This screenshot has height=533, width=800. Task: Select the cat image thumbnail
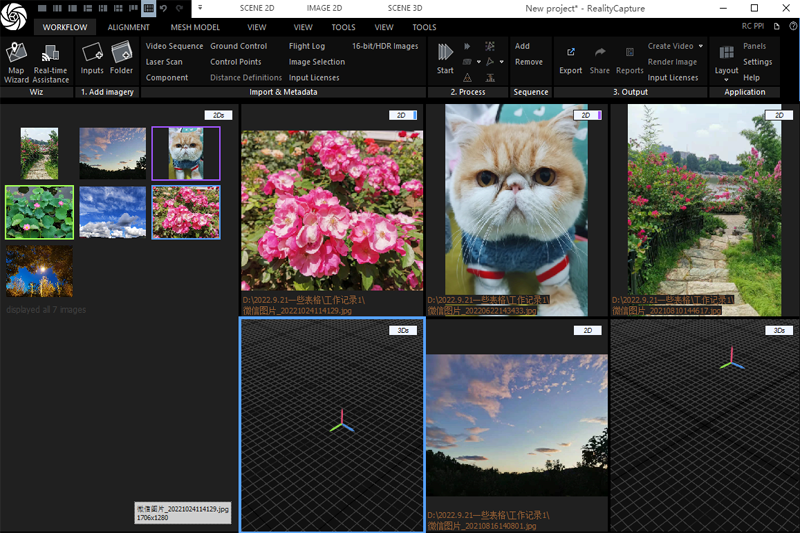point(186,154)
